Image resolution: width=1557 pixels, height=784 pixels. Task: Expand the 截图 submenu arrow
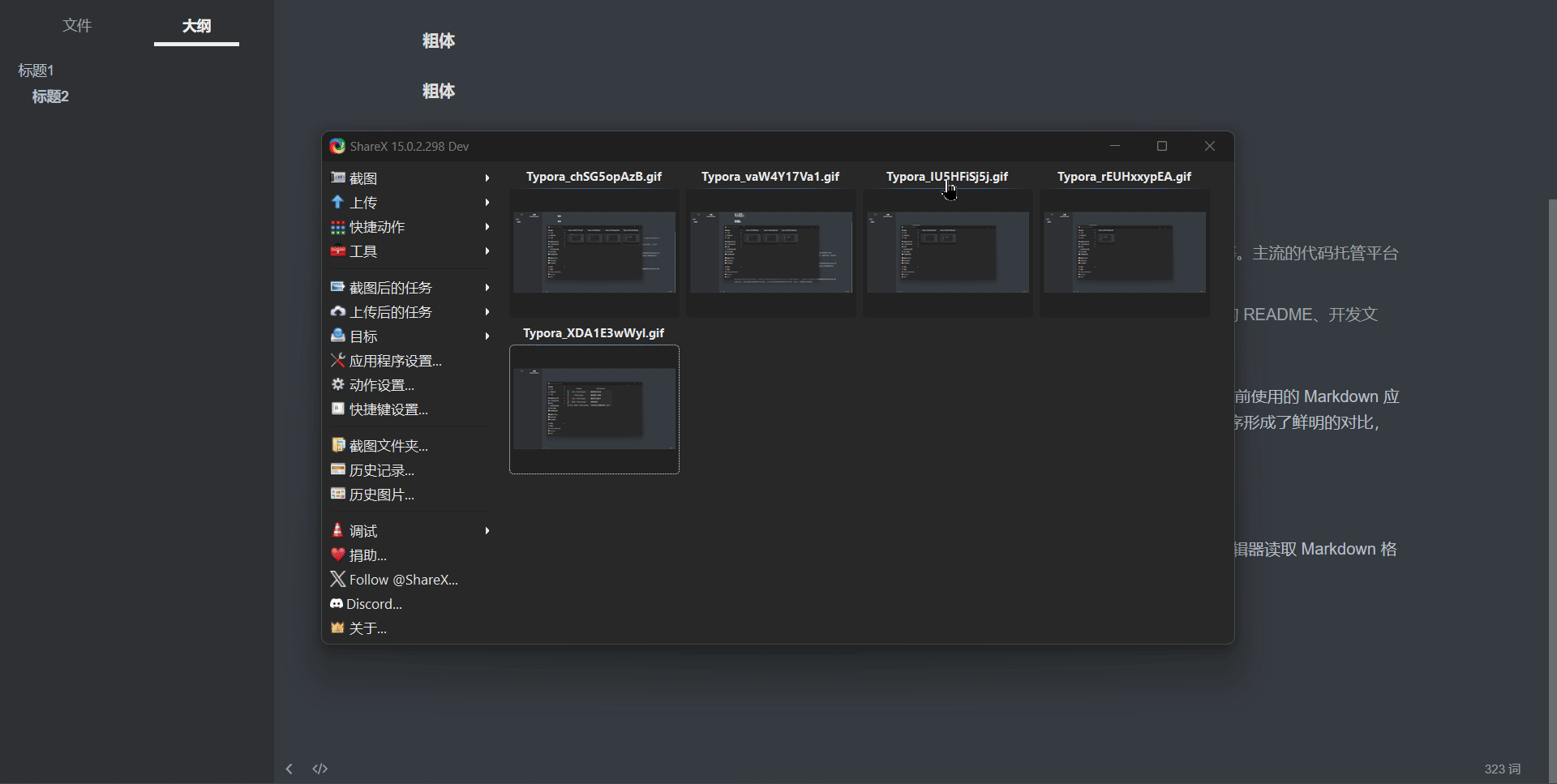pos(487,178)
